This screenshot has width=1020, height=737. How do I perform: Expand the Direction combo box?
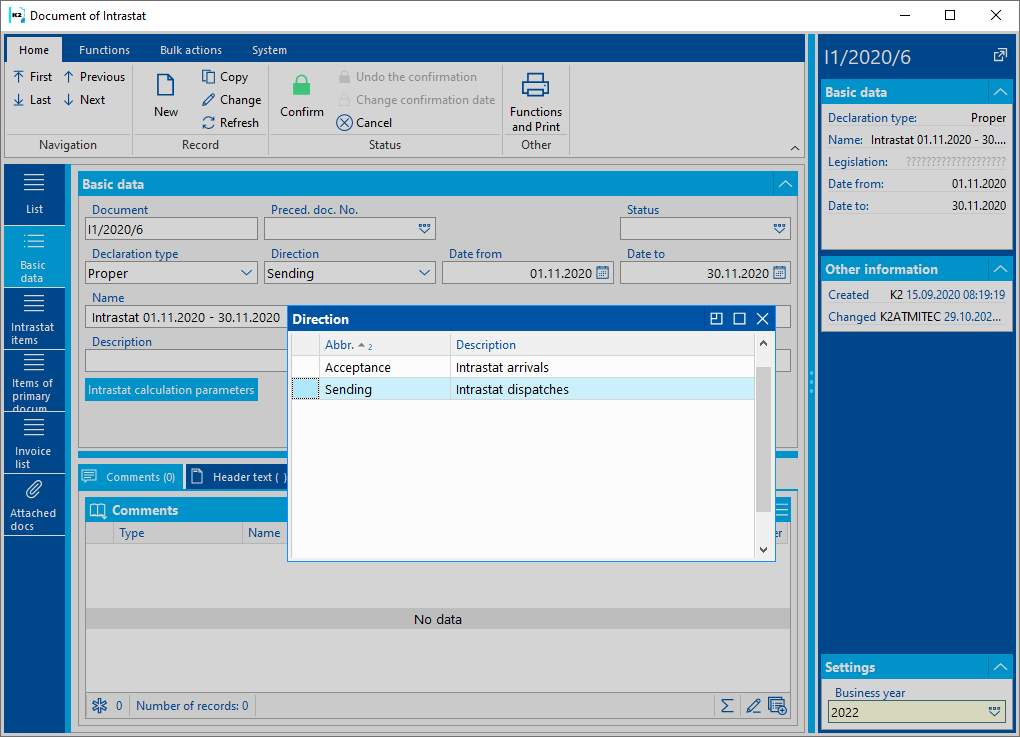[424, 273]
